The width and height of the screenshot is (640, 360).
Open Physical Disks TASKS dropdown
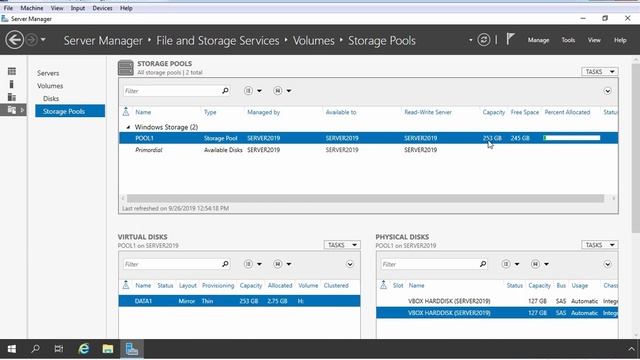(x=600, y=245)
